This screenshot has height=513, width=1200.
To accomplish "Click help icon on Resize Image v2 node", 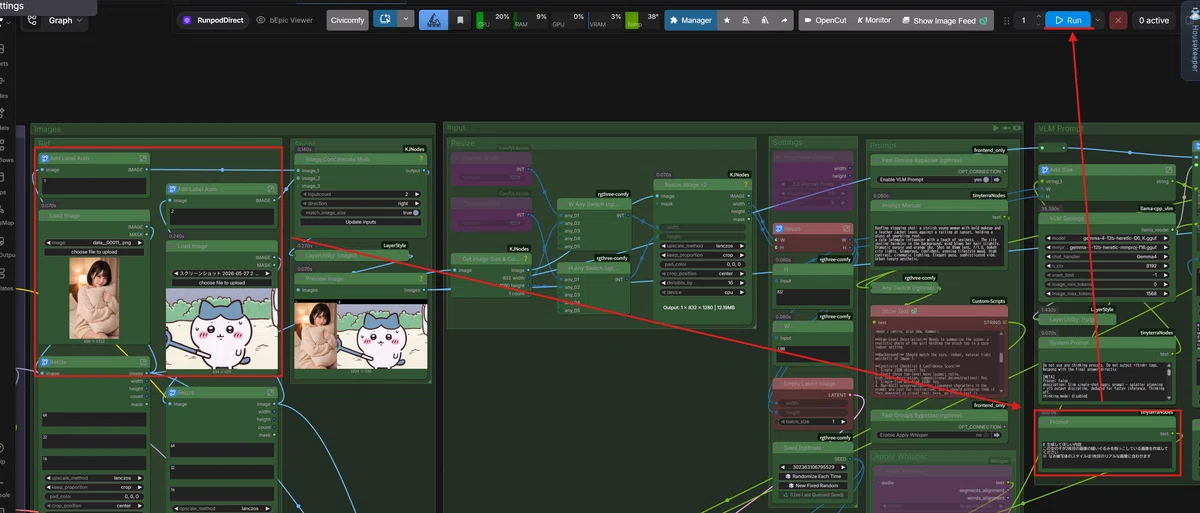I will click(744, 184).
